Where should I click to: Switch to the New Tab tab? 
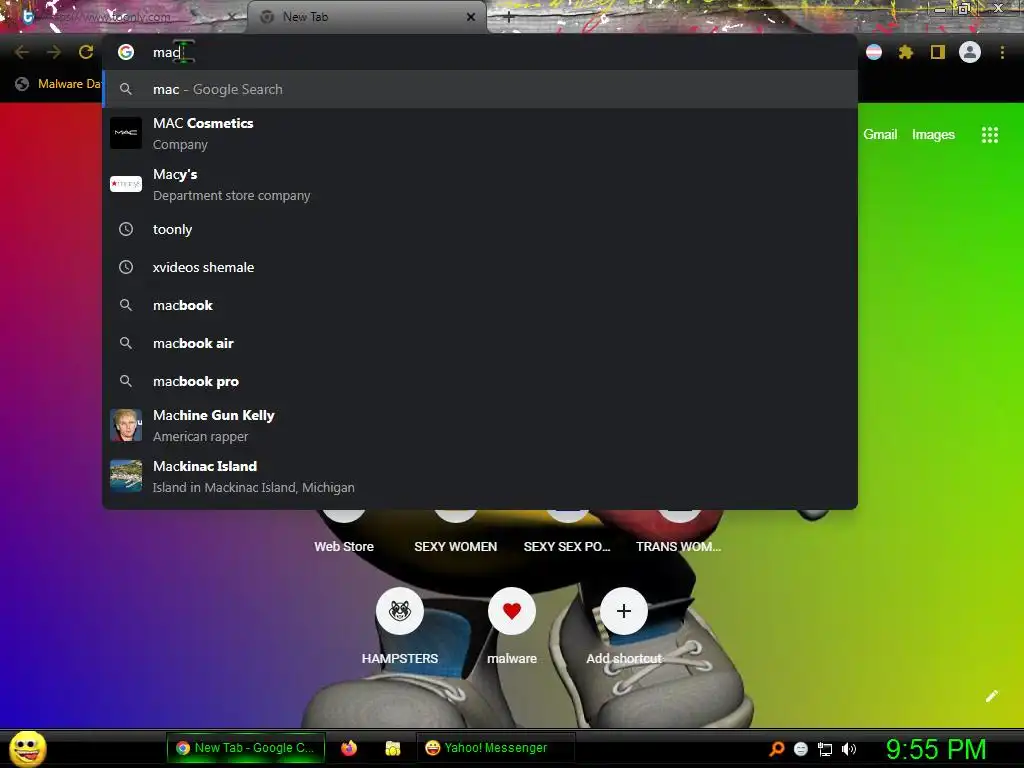coord(366,17)
